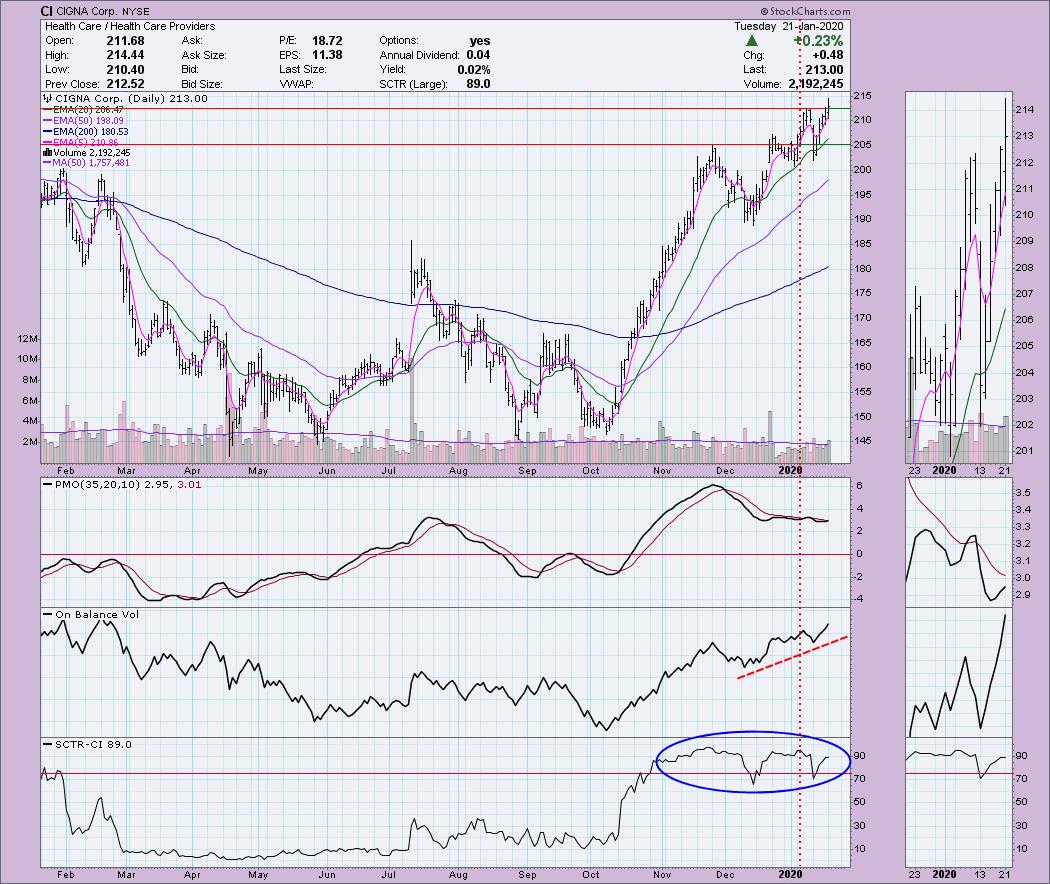Click the '+0.23%' percent change
Viewport: 1050px width, 884px height.
(x=818, y=41)
